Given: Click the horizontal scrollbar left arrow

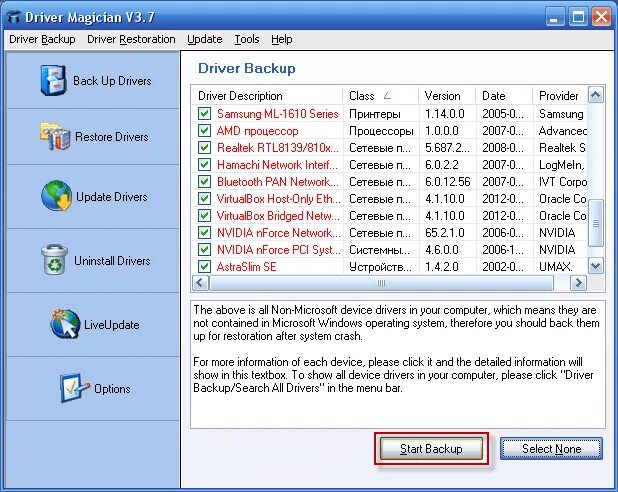Looking at the screenshot, I should (x=200, y=283).
